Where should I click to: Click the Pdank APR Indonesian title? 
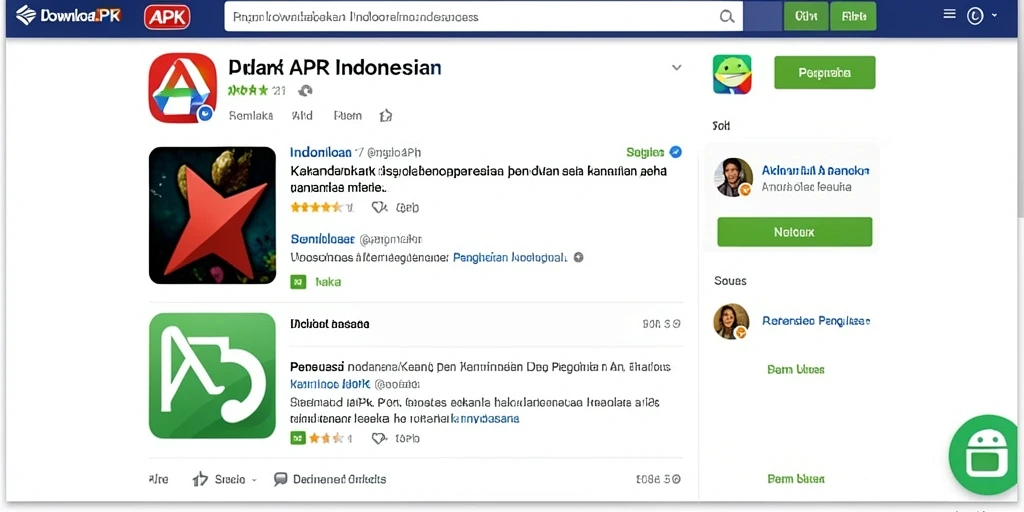pyautogui.click(x=335, y=67)
